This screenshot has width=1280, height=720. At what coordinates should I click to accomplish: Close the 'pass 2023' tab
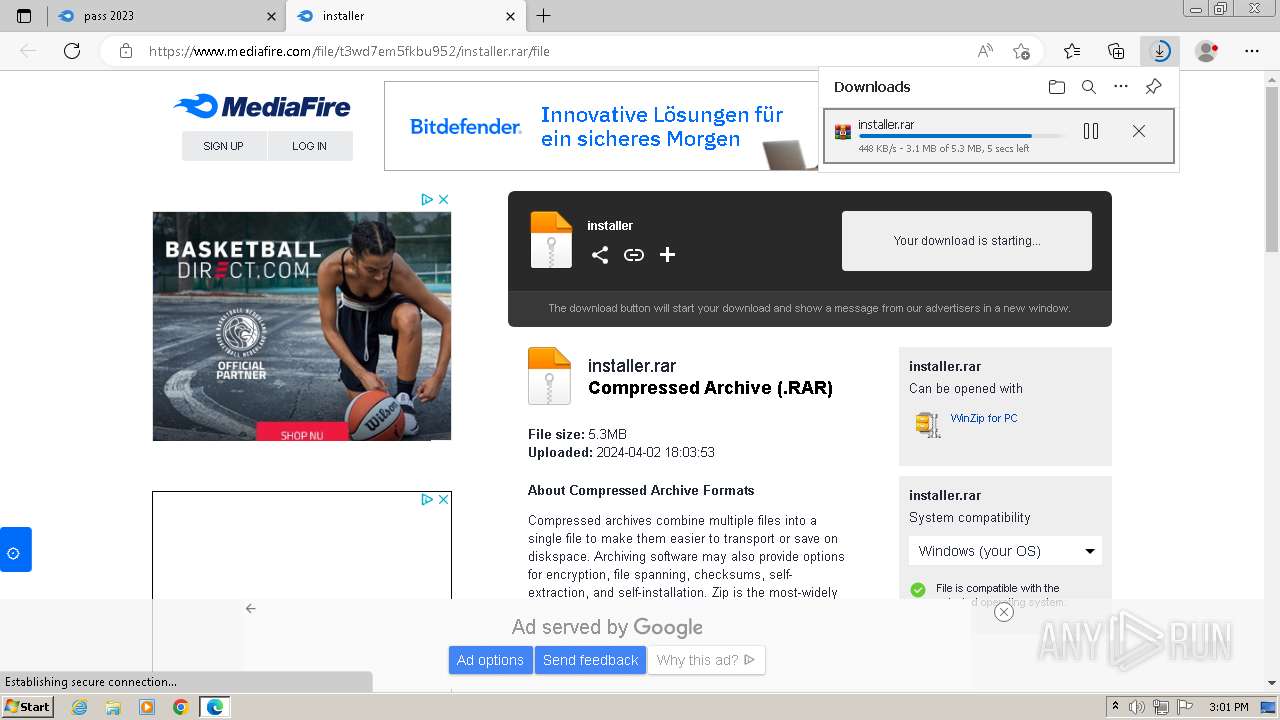tap(271, 16)
